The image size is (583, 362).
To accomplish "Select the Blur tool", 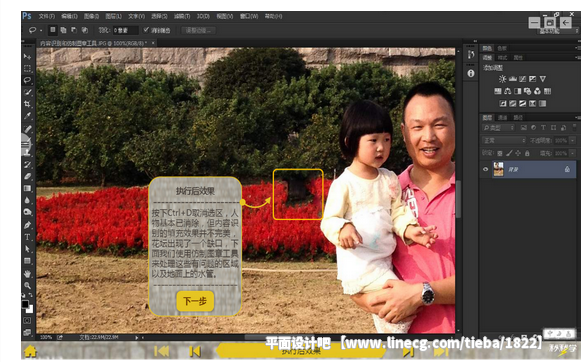I will click(x=27, y=200).
